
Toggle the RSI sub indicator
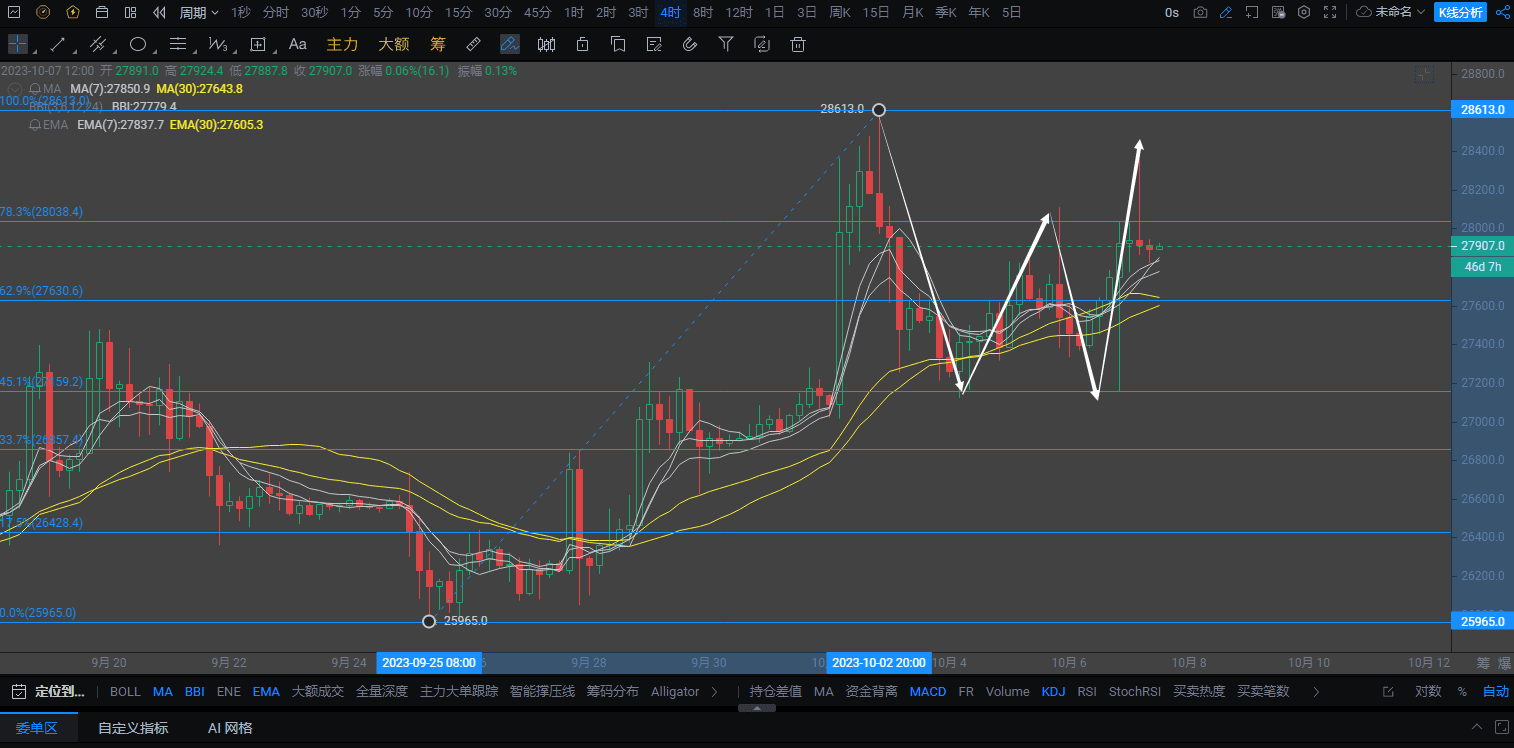click(1087, 691)
